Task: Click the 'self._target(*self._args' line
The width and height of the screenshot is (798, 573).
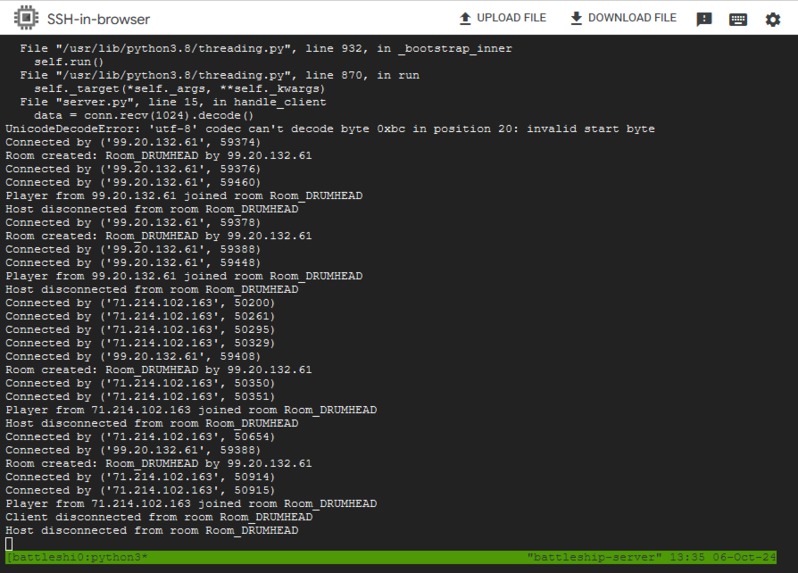Action: point(179,89)
